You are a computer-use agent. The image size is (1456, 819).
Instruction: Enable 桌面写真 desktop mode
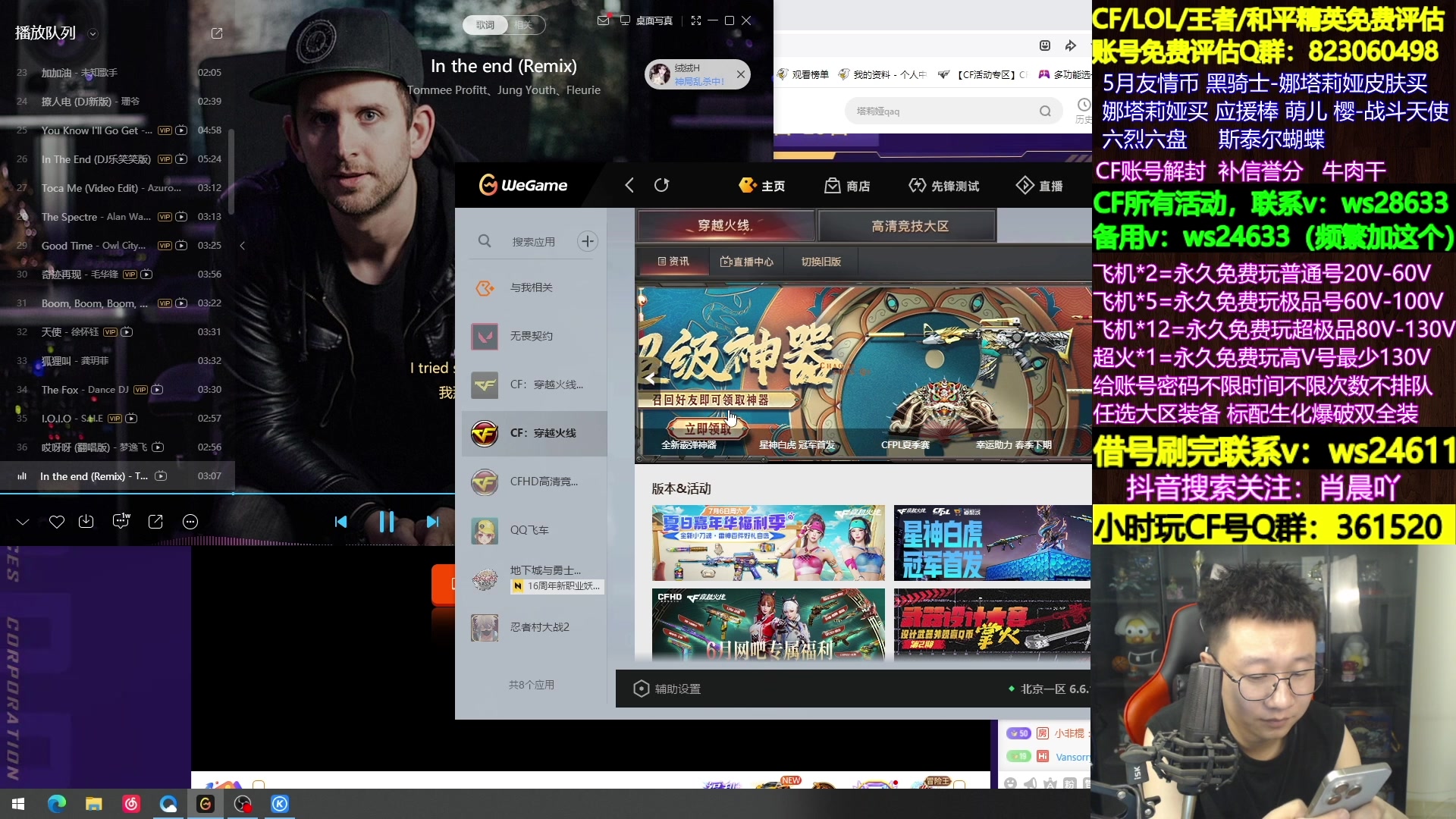[646, 20]
